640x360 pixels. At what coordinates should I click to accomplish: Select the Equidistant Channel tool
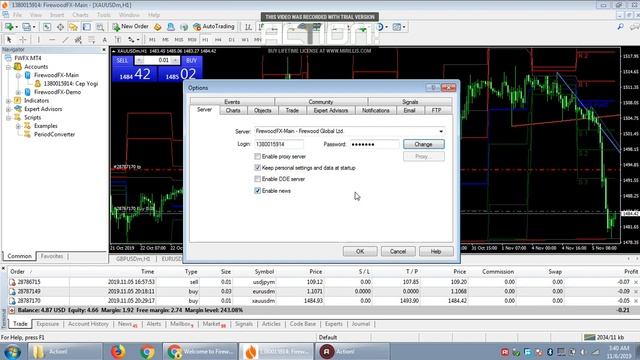pyautogui.click(x=78, y=40)
